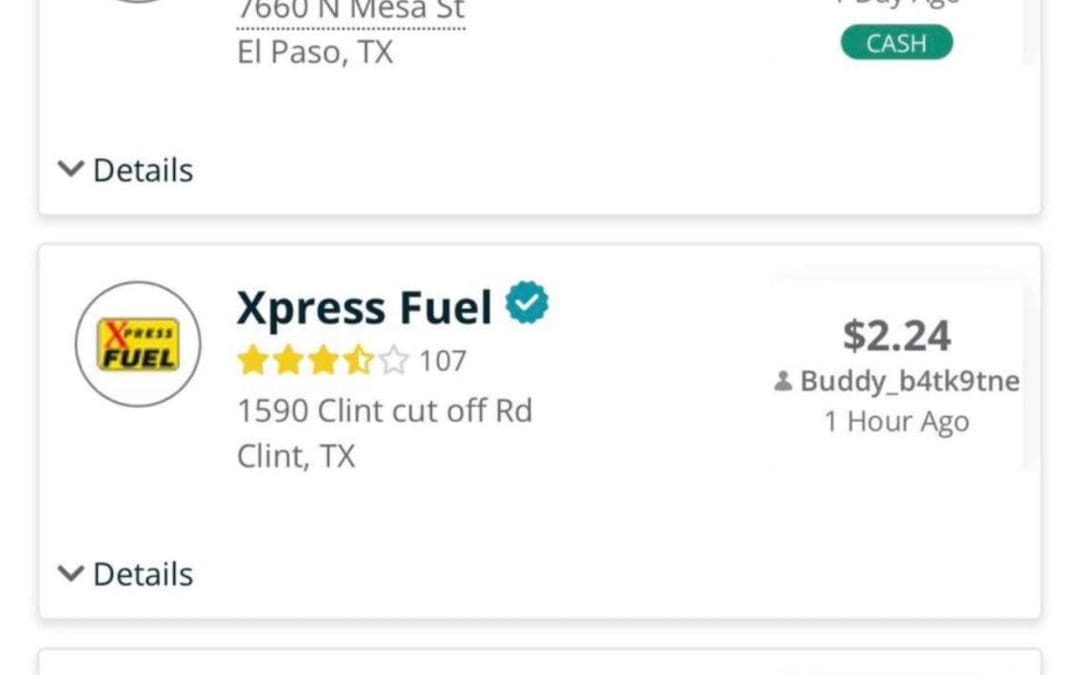Click the second star of Xpress Fuel's rating
The height and width of the screenshot is (675, 1080).
click(x=286, y=359)
